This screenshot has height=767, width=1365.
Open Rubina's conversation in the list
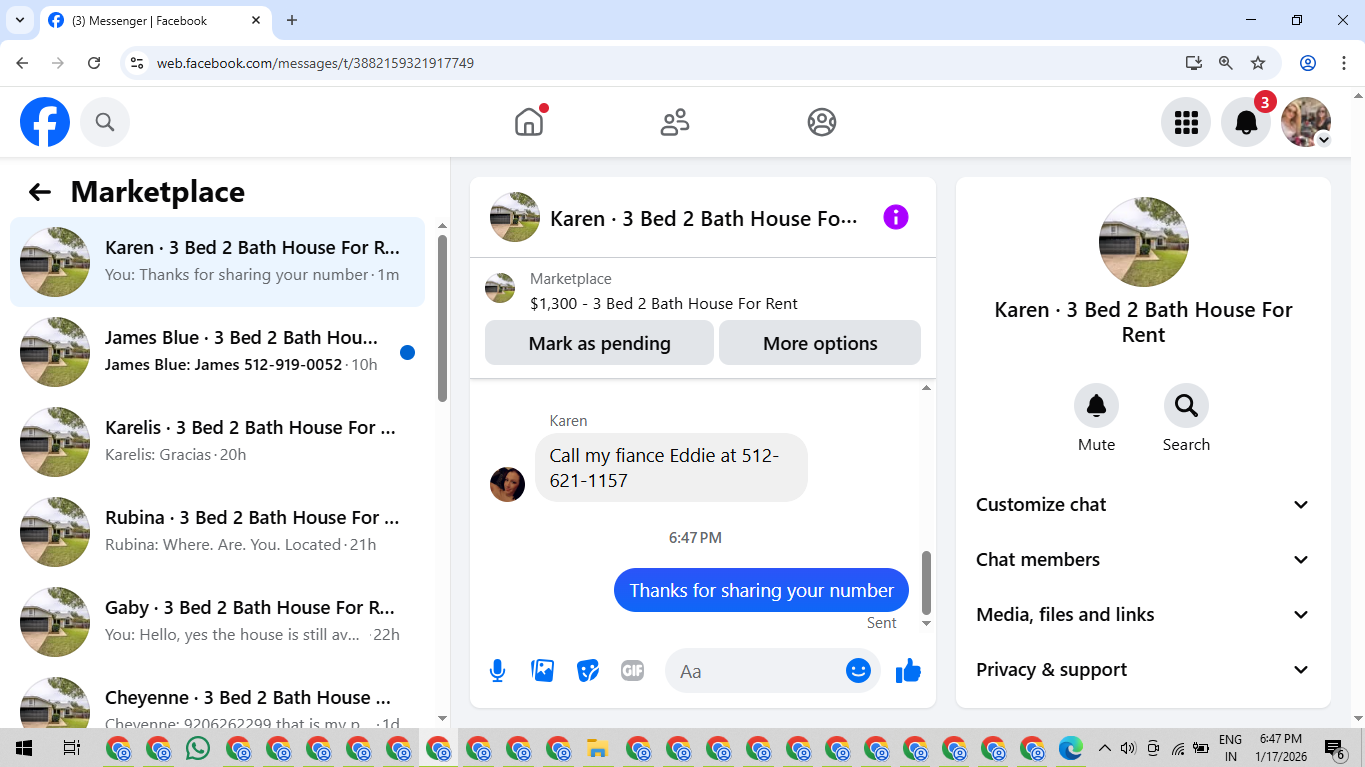[x=217, y=532]
